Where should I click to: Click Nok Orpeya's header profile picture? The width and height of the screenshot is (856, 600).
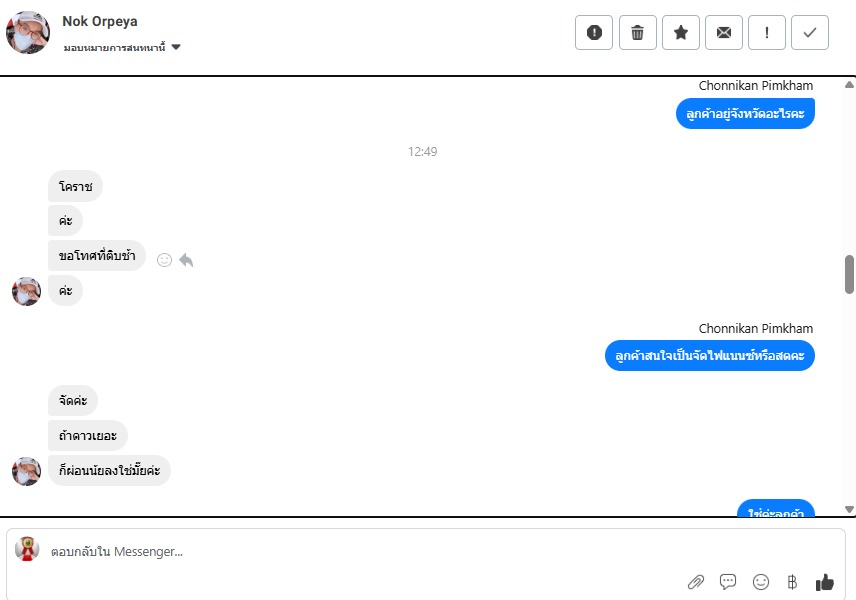[28, 32]
